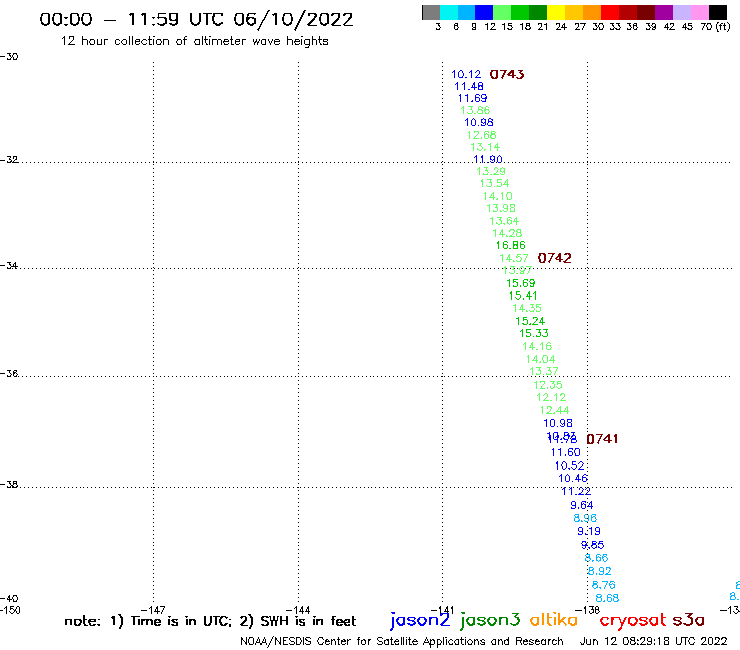The width and height of the screenshot is (740, 650).
Task: Click the orange legend swatch before 30
Action: click(592, 12)
